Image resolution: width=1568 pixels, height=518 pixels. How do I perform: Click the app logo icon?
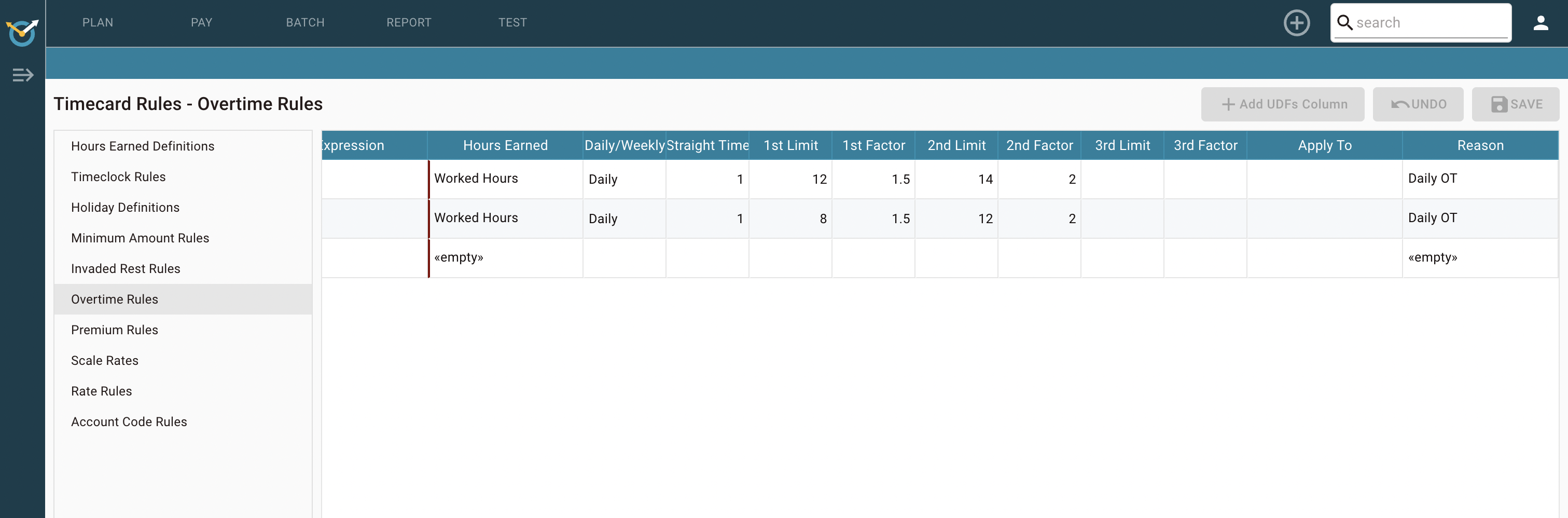(x=22, y=32)
